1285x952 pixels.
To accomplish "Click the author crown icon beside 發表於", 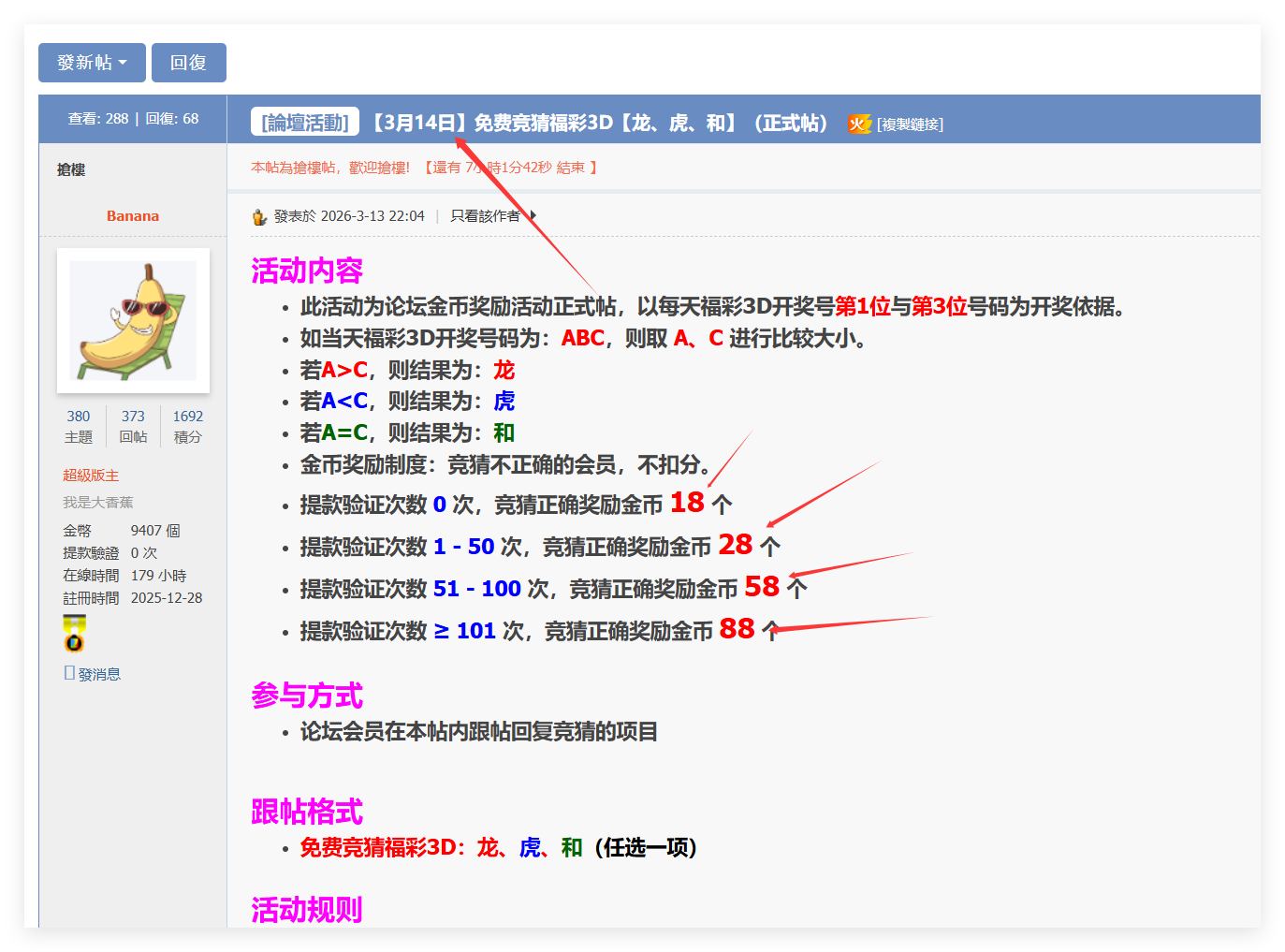I will 258,215.
